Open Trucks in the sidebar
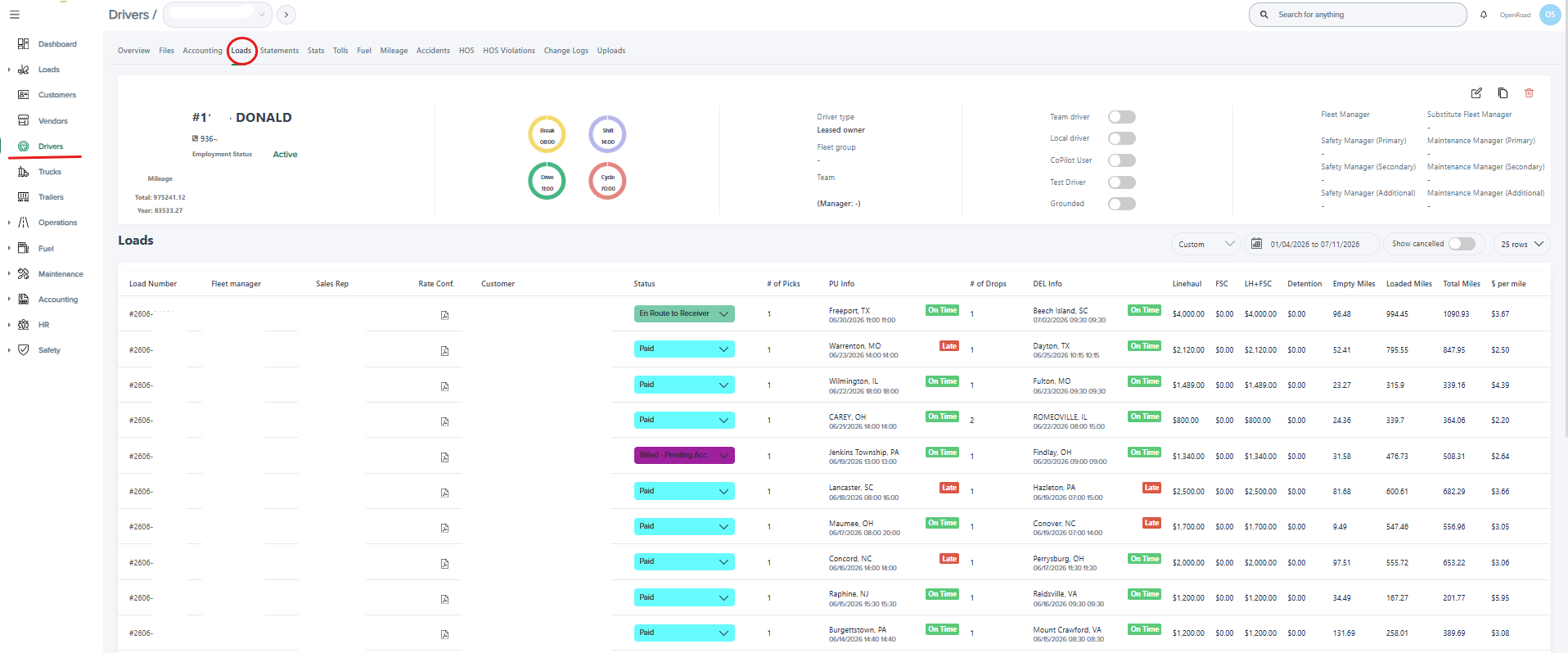This screenshot has height=653, width=1568. [x=50, y=172]
